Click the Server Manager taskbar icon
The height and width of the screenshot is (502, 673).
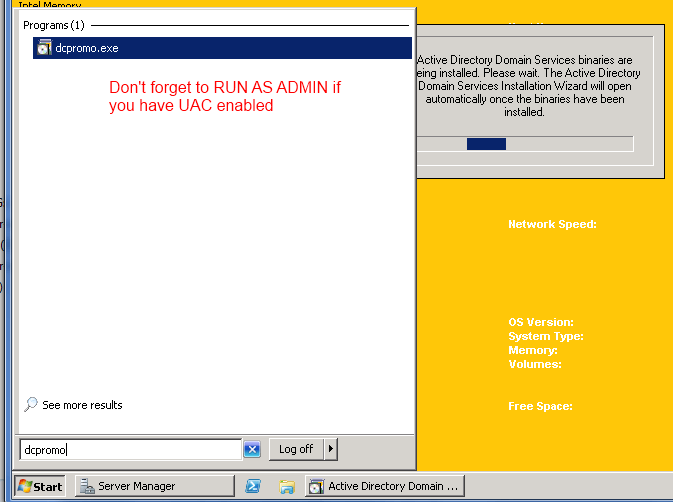click(85, 487)
